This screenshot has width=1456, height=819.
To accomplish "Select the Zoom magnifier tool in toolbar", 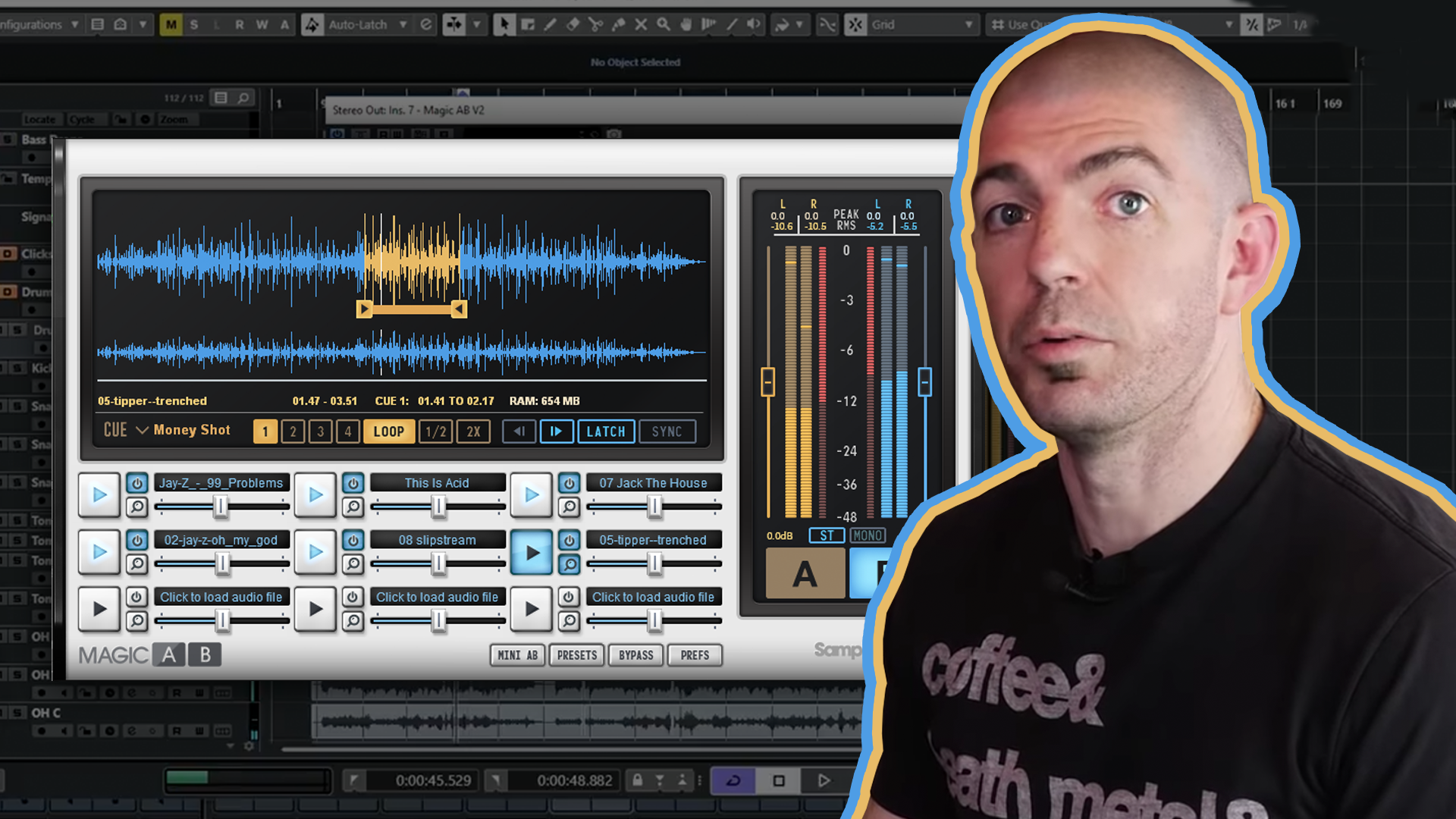I will click(664, 24).
